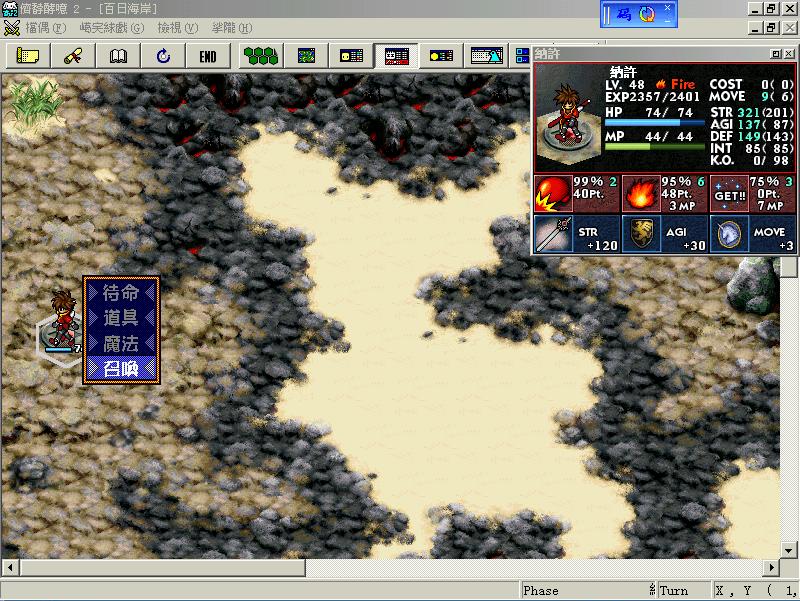
Task: Click the blue circular arrow toolbar icon
Action: coord(163,56)
